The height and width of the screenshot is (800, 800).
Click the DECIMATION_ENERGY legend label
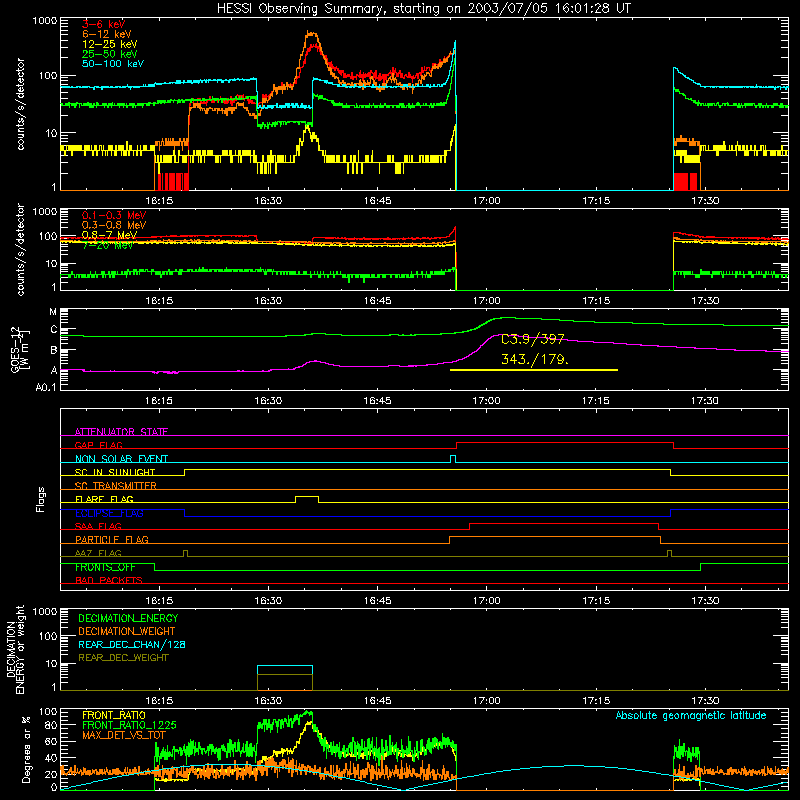click(128, 618)
